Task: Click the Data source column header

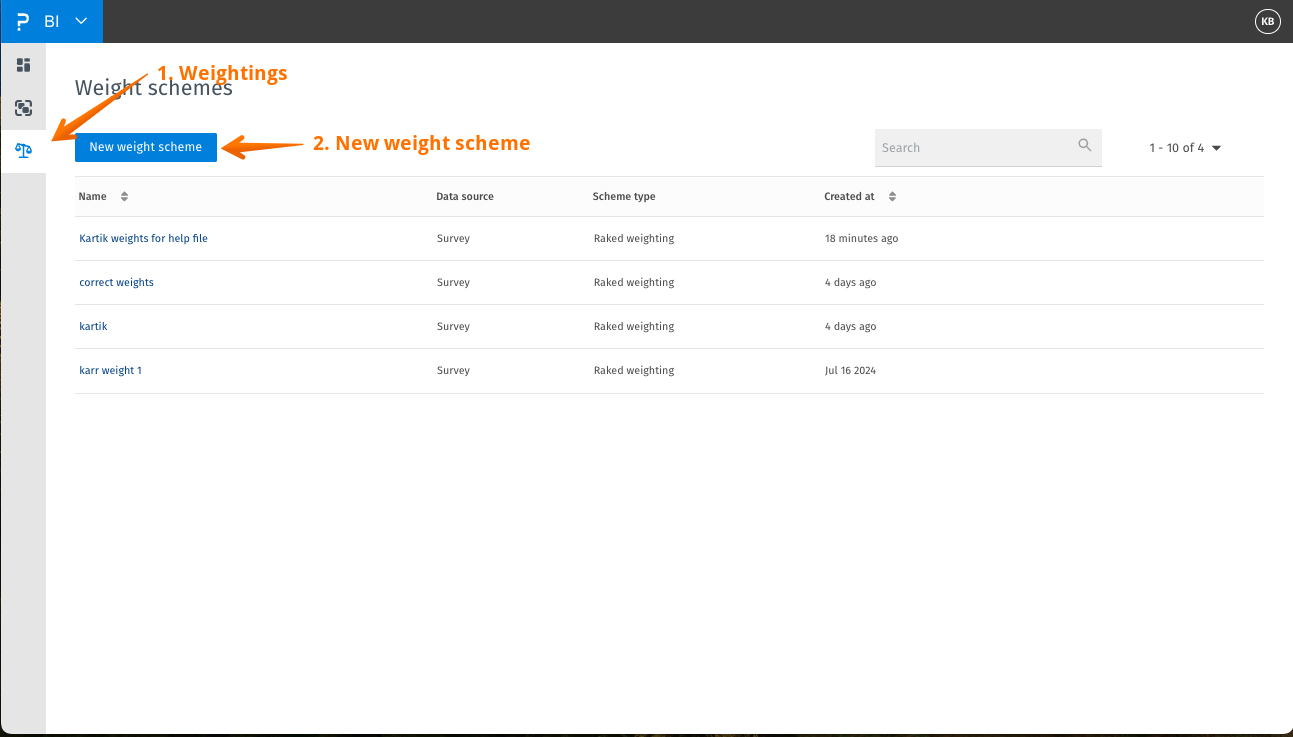Action: (464, 196)
